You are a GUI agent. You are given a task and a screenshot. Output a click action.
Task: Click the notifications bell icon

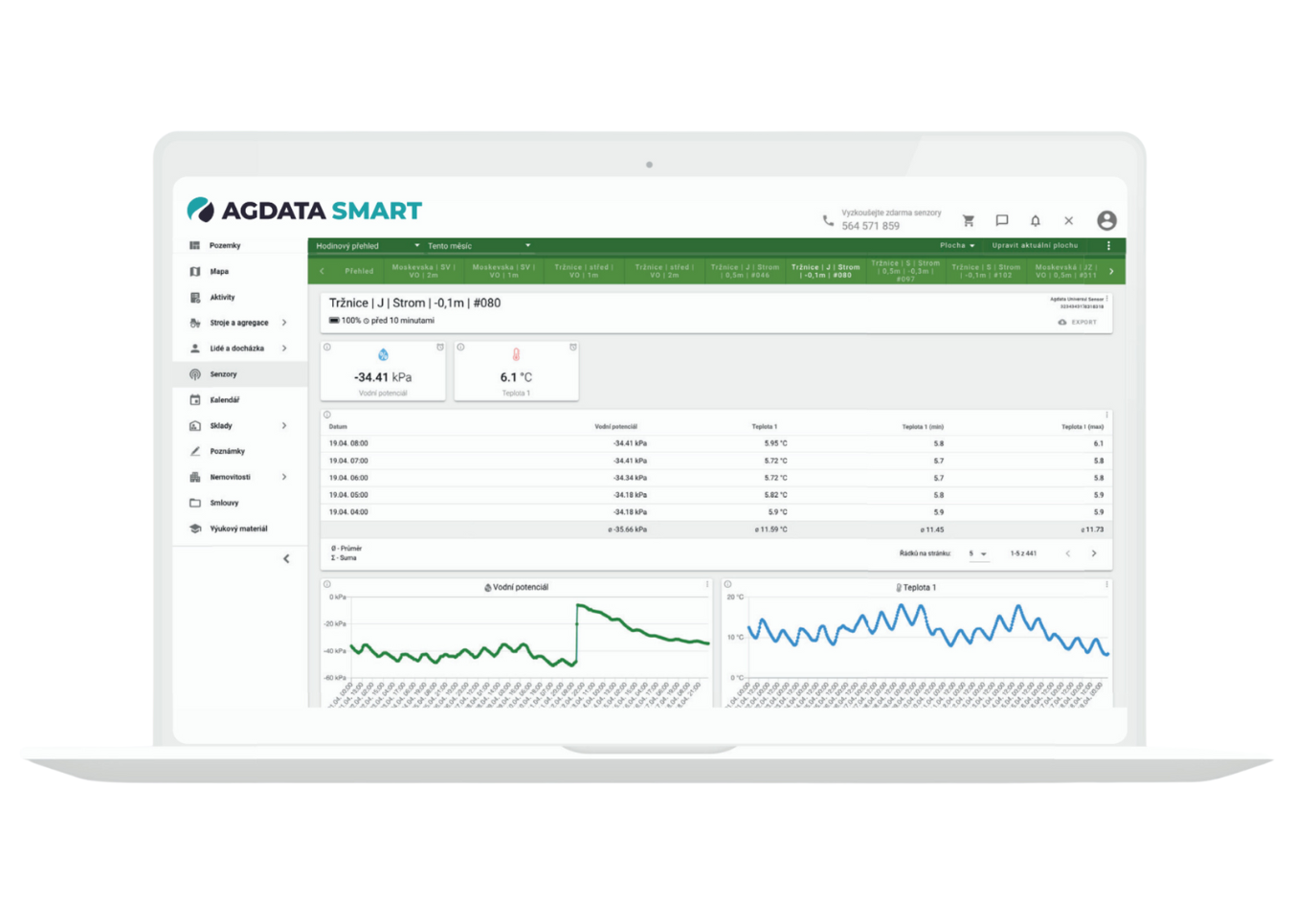(1035, 220)
